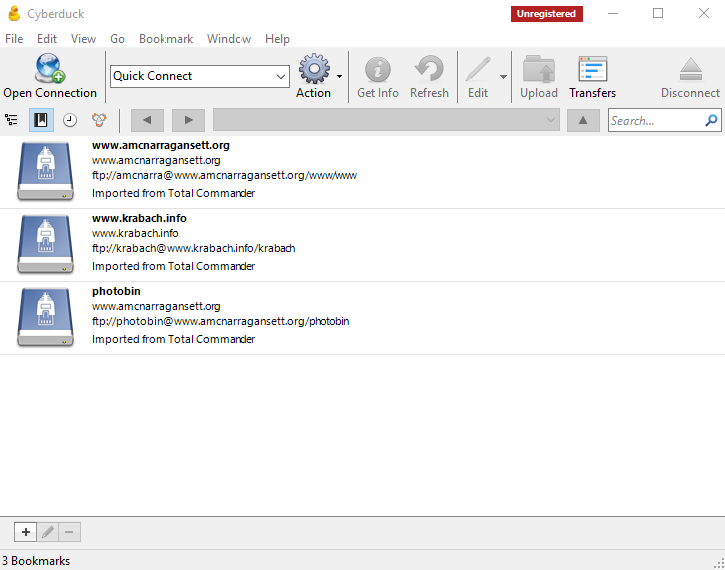Open the Transfers window

pyautogui.click(x=592, y=69)
